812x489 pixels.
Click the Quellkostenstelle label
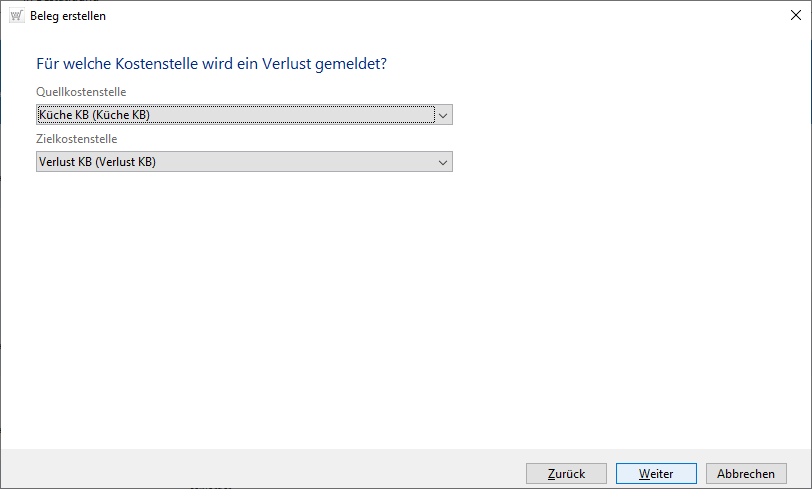click(x=81, y=92)
